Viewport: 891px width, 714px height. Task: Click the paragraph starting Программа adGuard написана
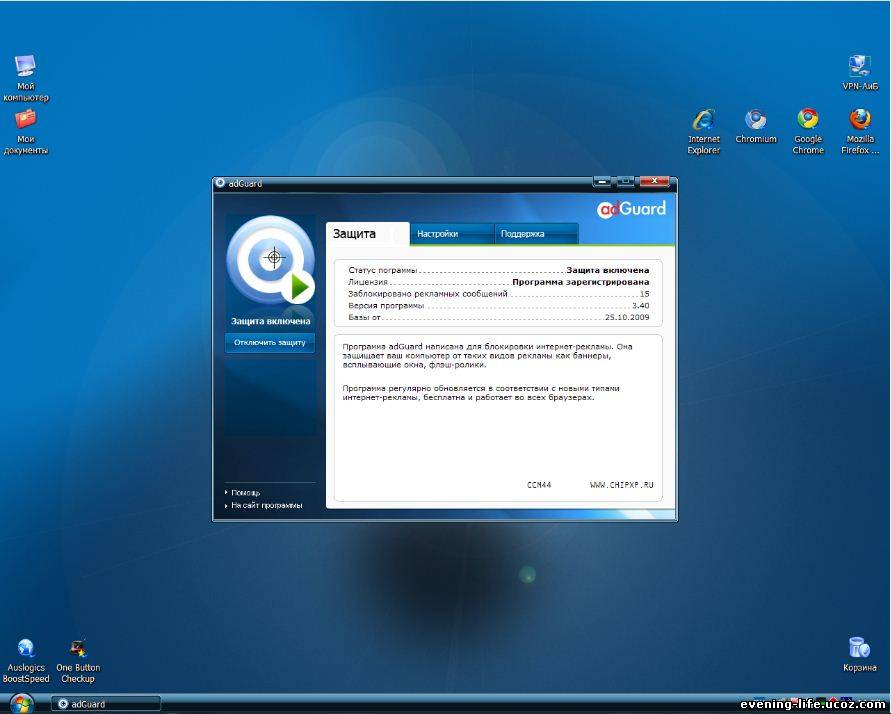pyautogui.click(x=487, y=356)
